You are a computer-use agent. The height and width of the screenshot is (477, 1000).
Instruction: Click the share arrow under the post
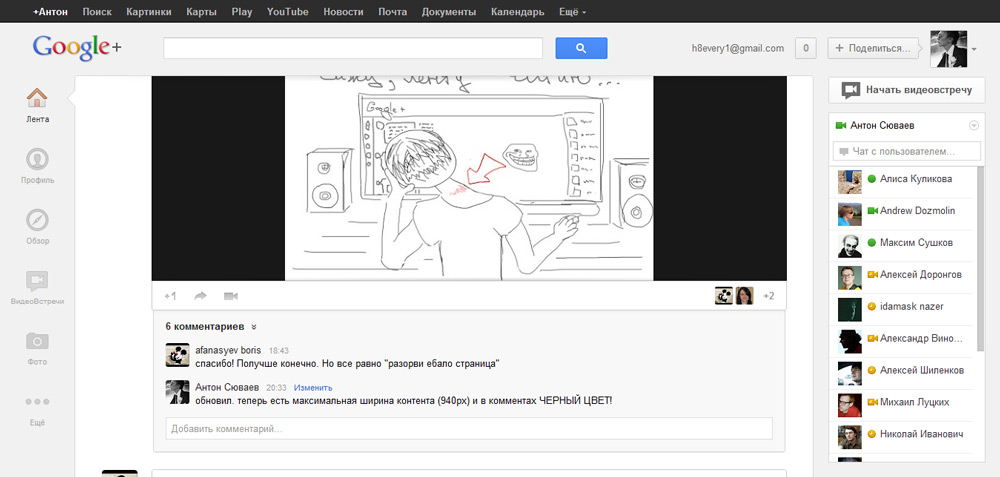point(201,296)
